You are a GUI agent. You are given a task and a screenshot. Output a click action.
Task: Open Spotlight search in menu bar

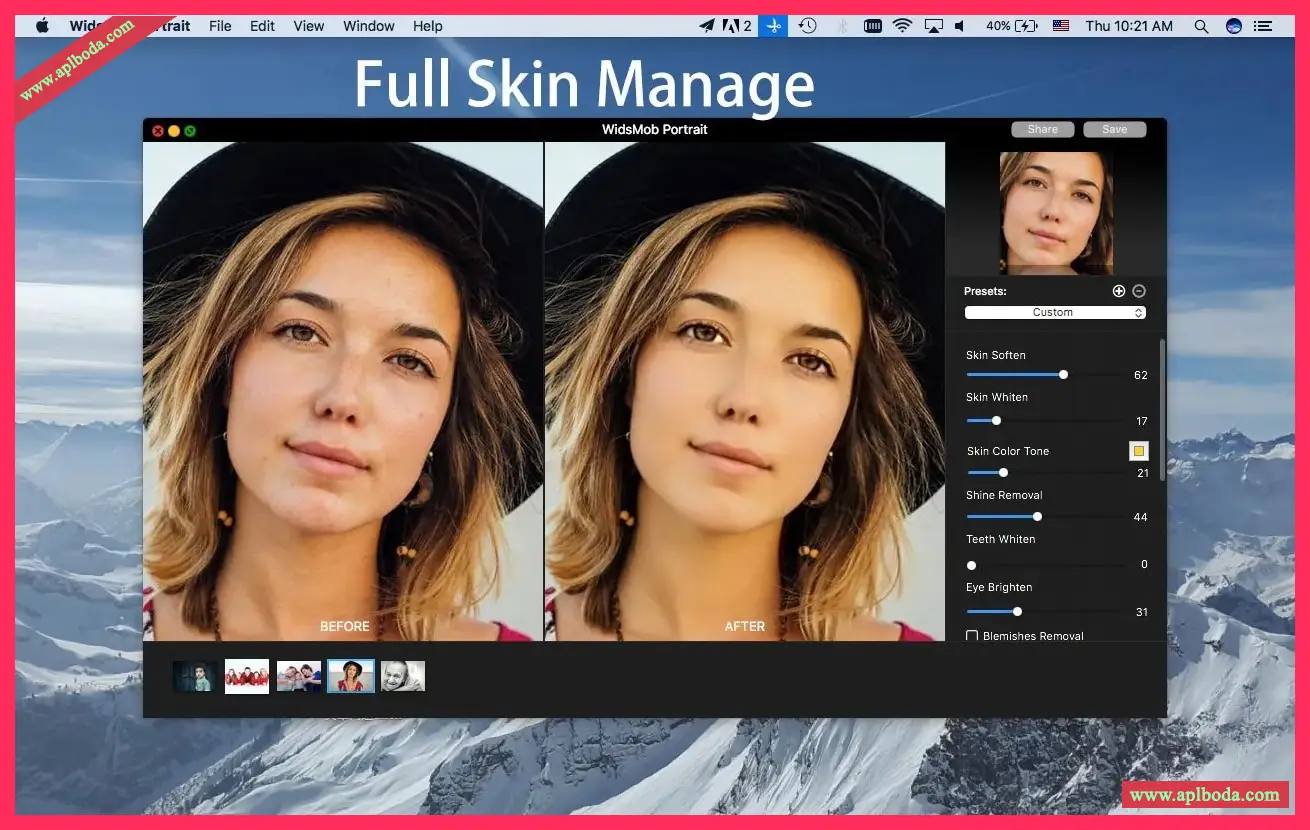tap(1201, 26)
